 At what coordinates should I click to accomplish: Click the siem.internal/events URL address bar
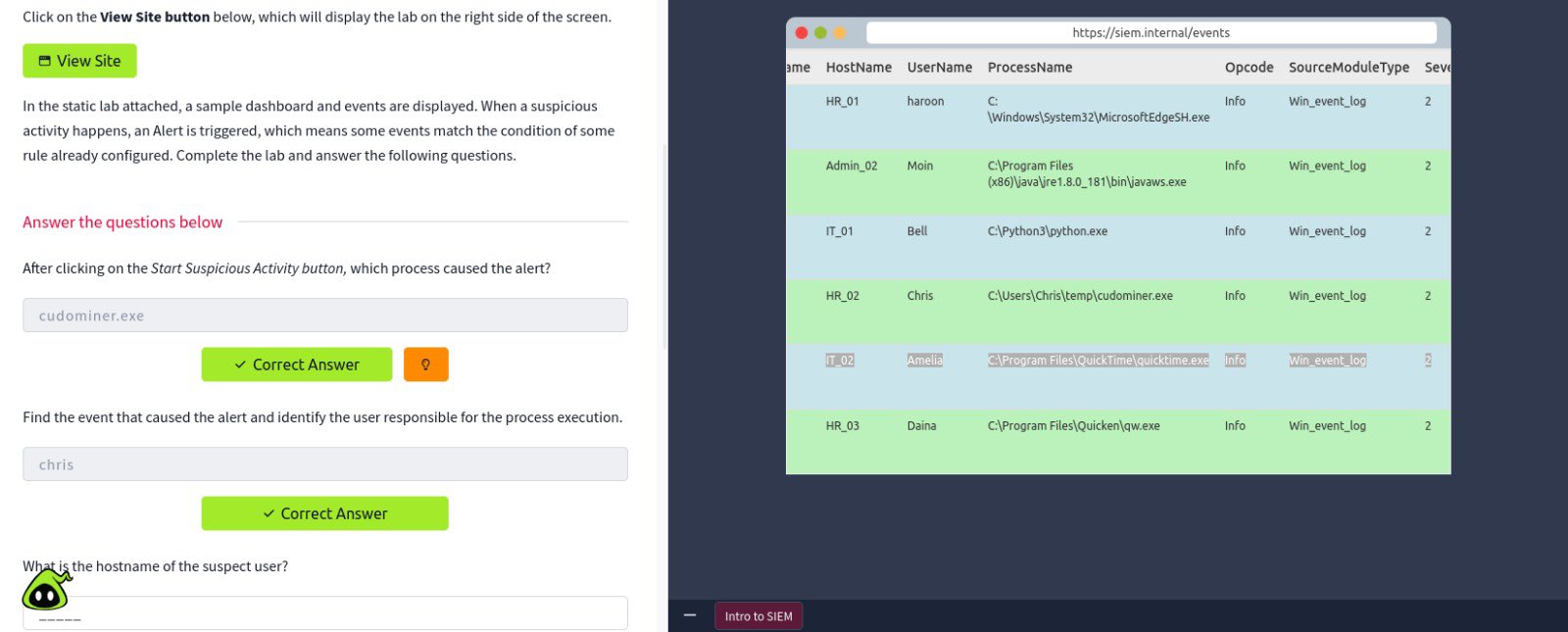pos(1151,32)
